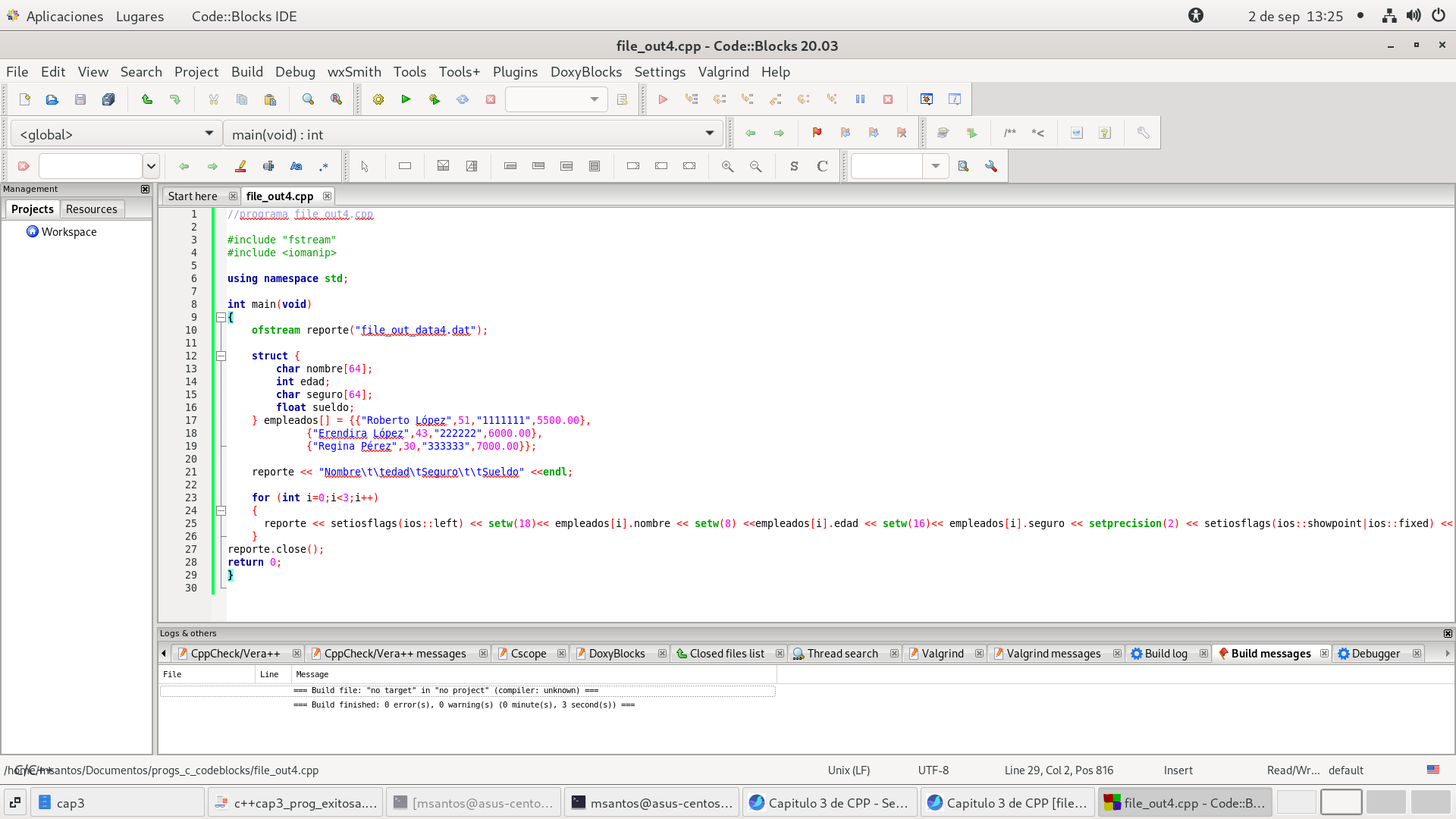The height and width of the screenshot is (819, 1456).
Task: Open the Build menu
Action: click(246, 71)
